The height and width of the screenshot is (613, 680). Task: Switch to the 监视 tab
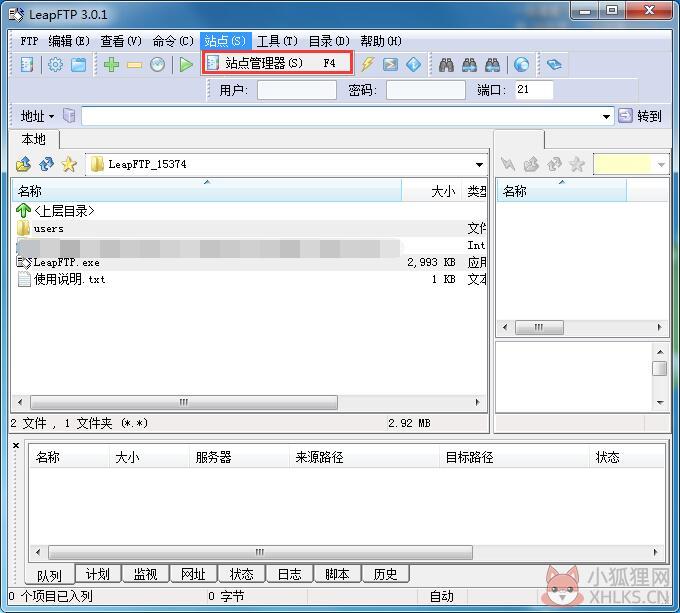point(145,574)
